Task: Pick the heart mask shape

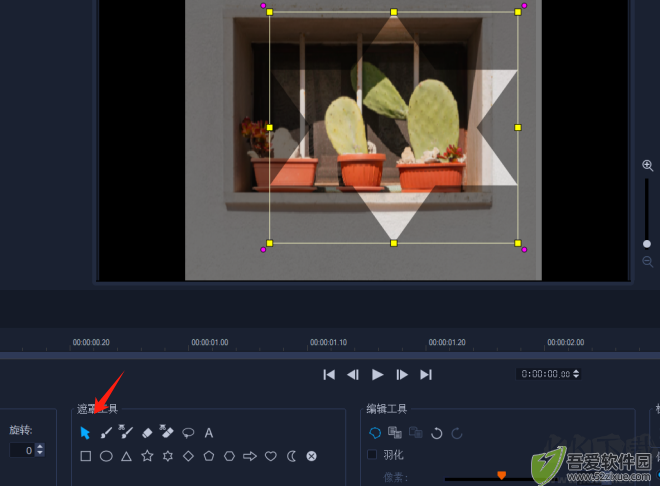Action: [x=271, y=456]
